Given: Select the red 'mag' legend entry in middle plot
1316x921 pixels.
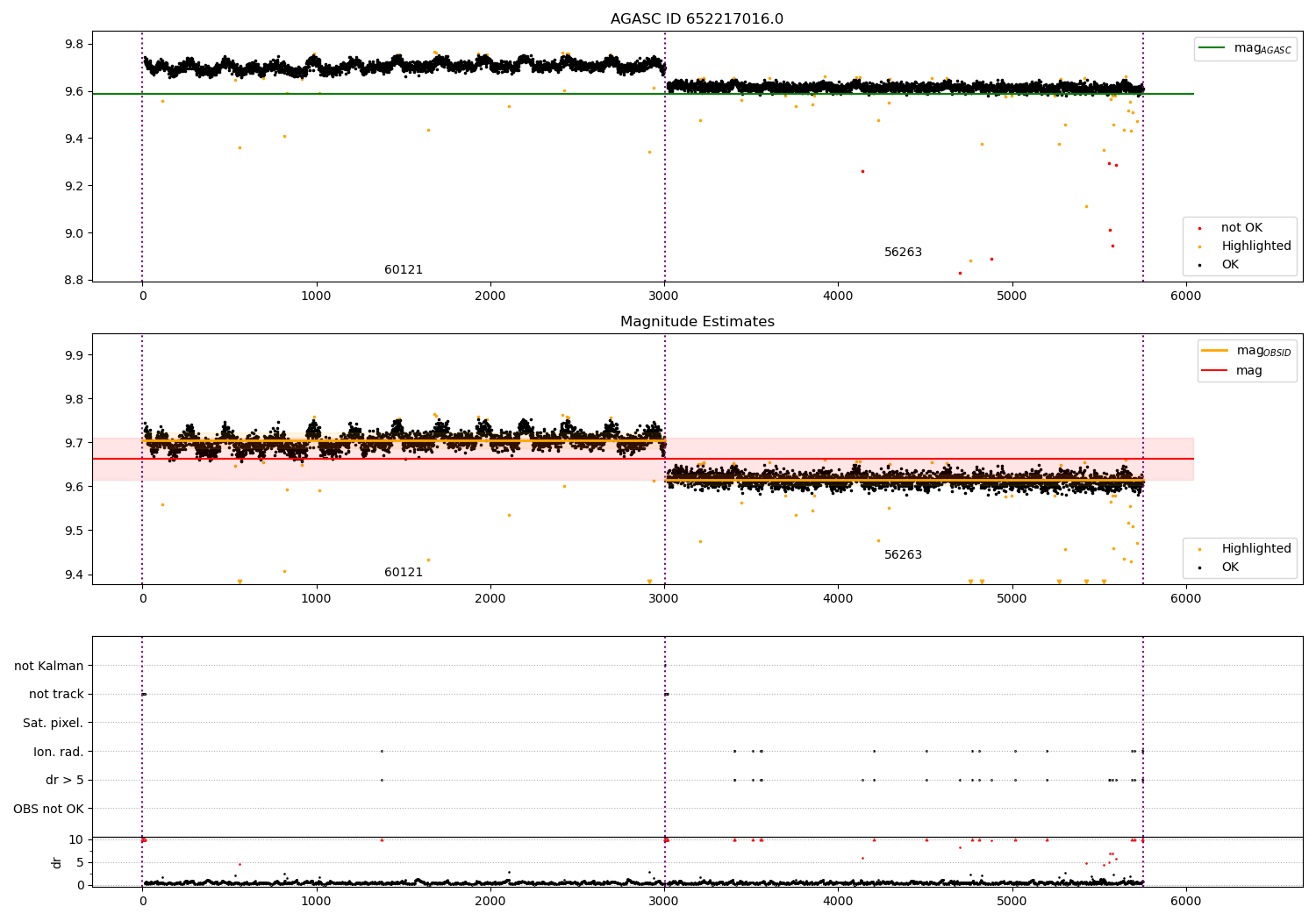Looking at the screenshot, I should [x=1232, y=371].
